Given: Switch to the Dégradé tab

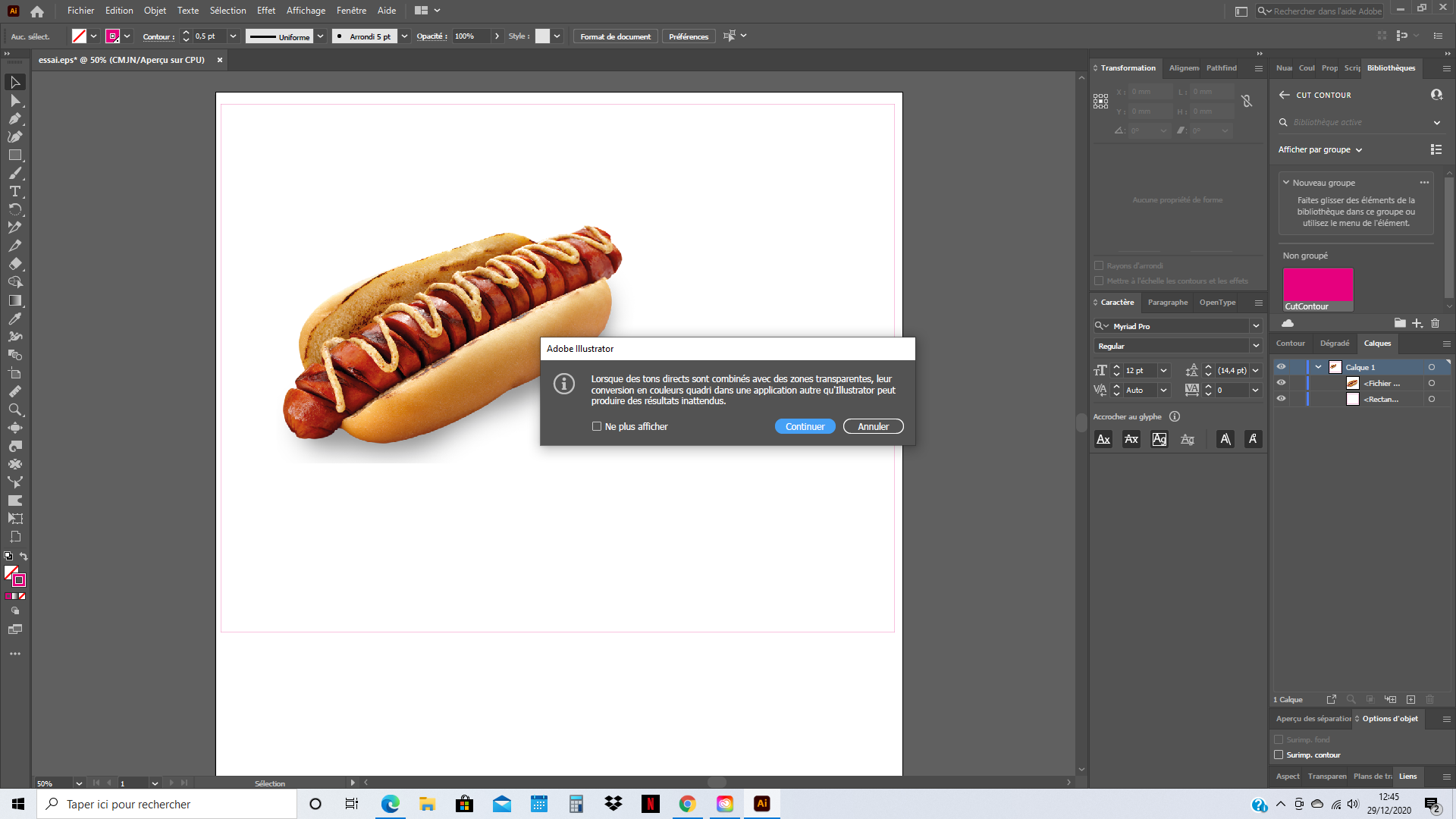Looking at the screenshot, I should [x=1335, y=344].
